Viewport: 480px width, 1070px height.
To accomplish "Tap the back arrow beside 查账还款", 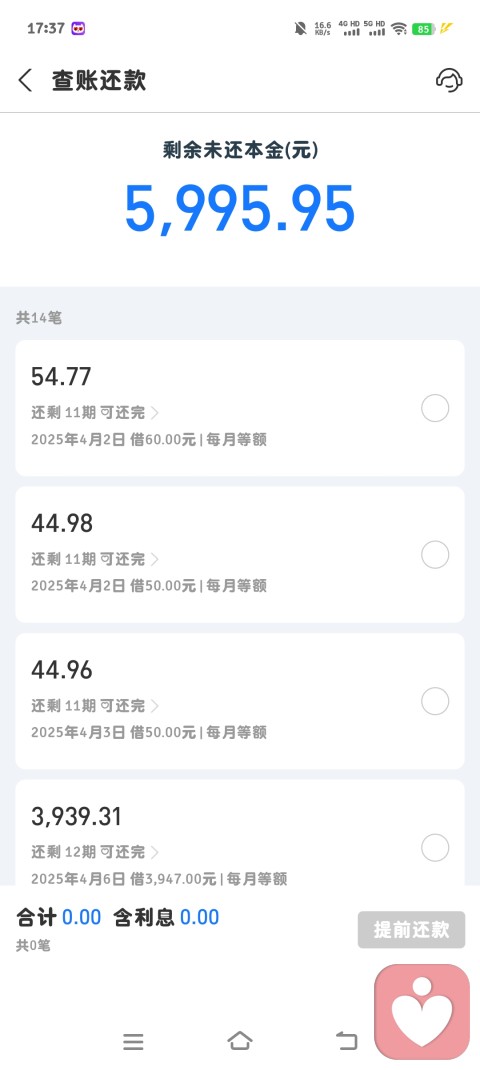I will click(x=25, y=81).
